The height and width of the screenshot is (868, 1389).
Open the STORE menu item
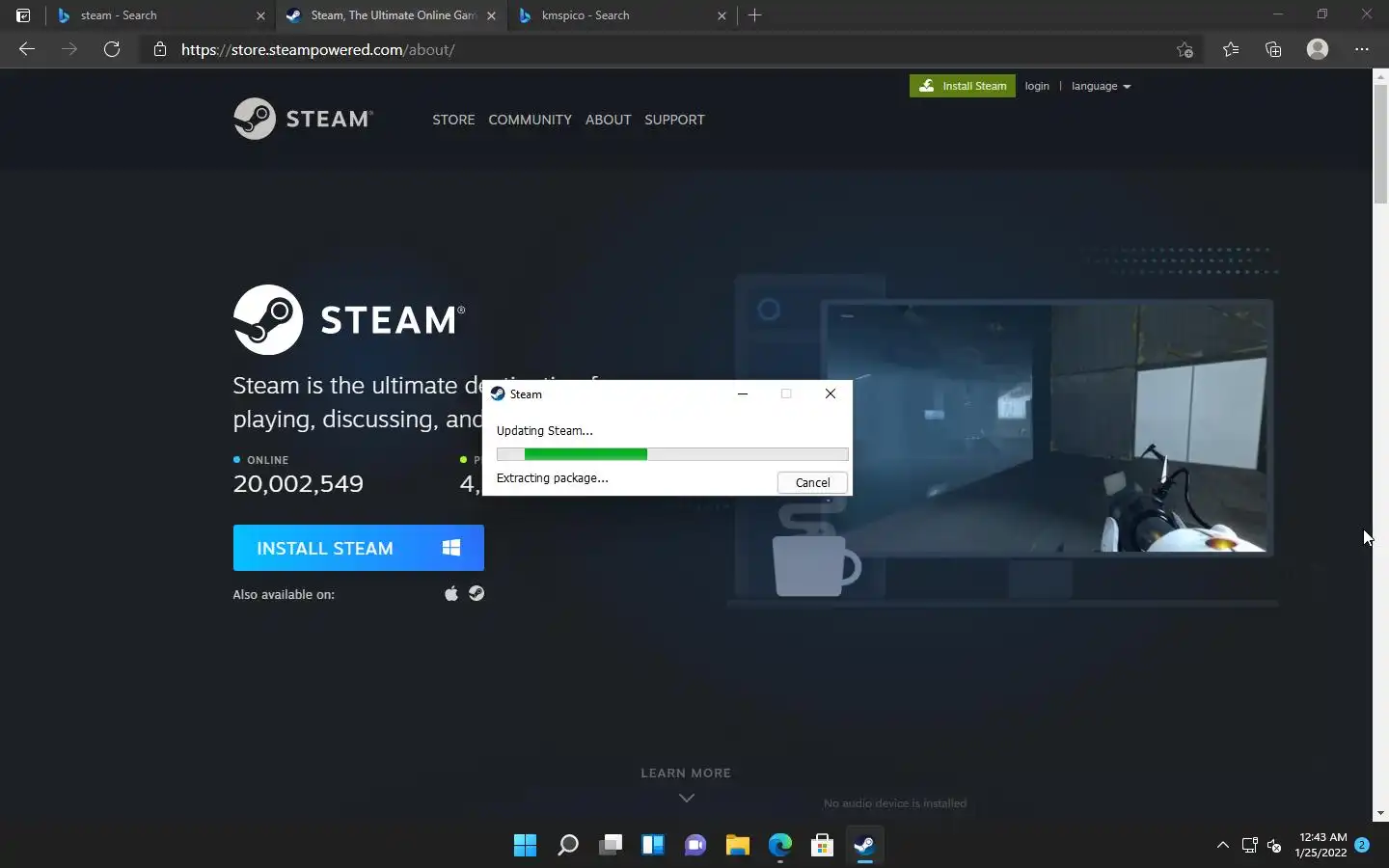[x=453, y=120]
